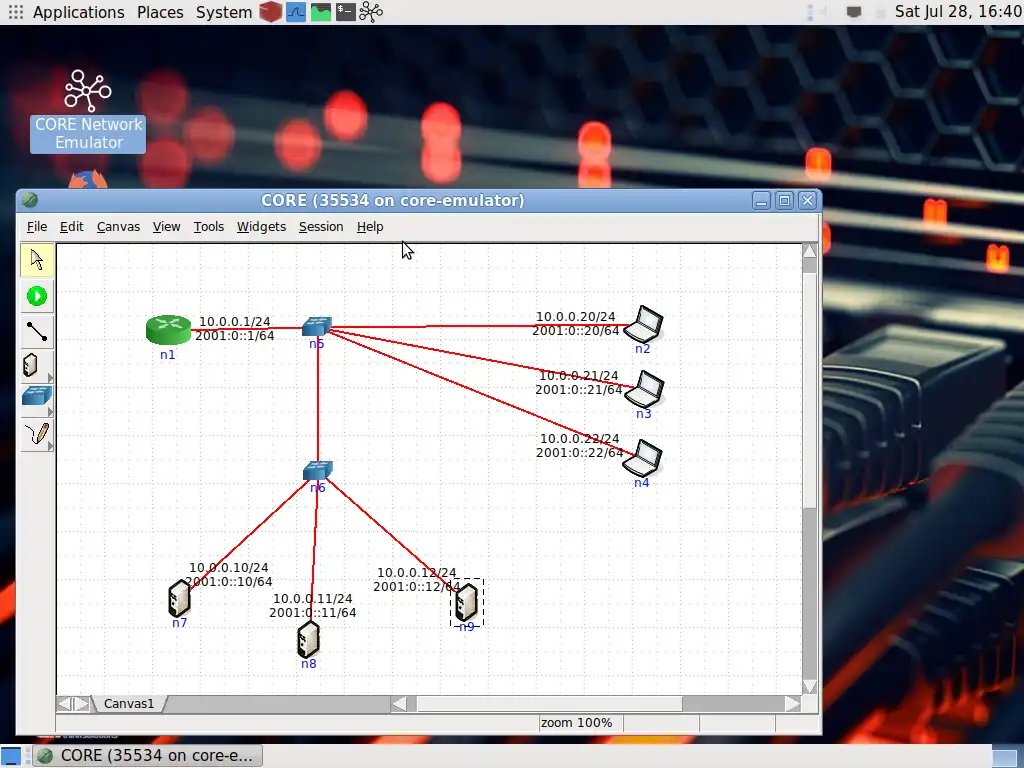Image resolution: width=1024 pixels, height=768 pixels.
Task: Switch to the Canvas1 tab
Action: tap(129, 703)
